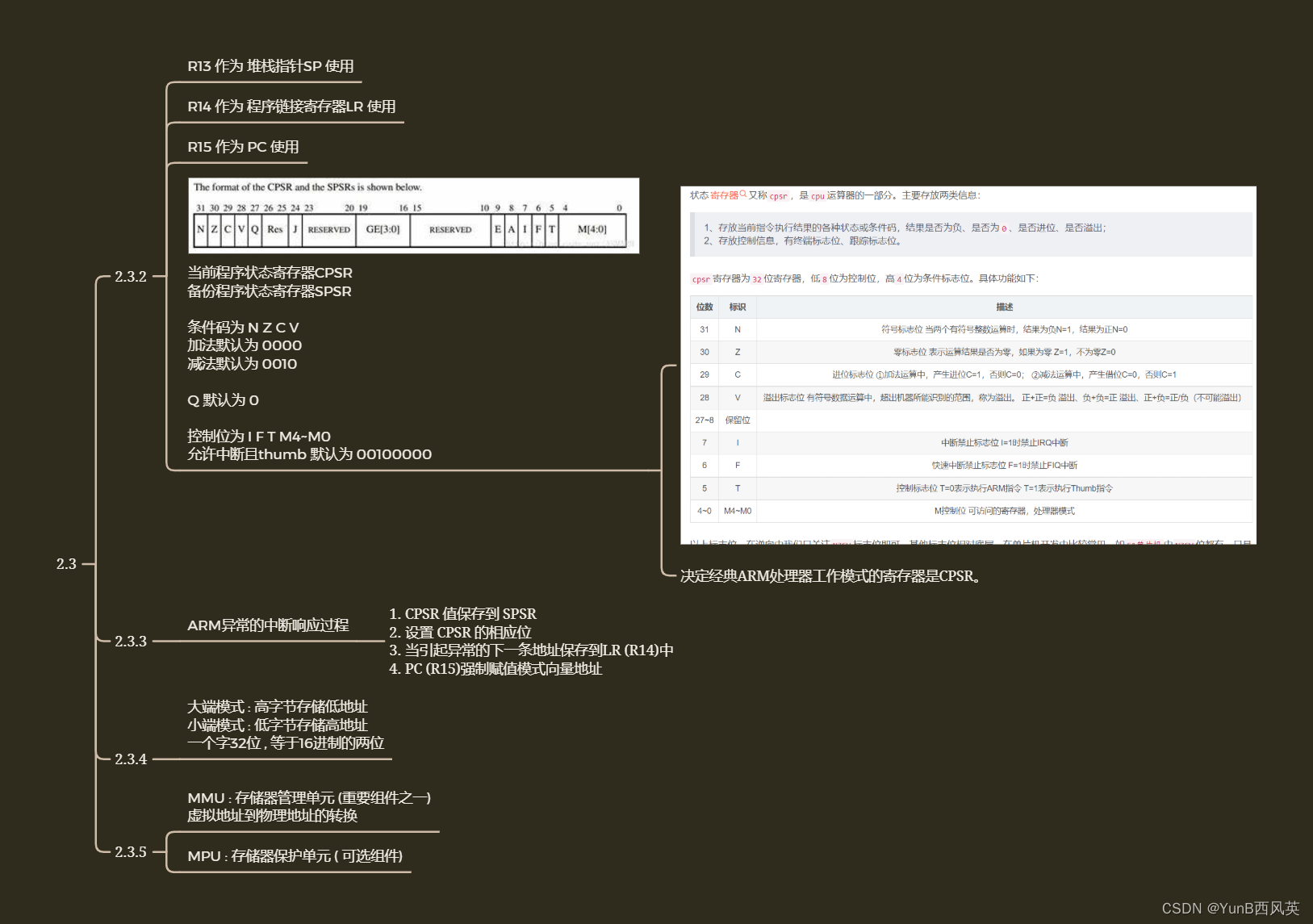
Task: Click the line '加法默认为 0000'
Action: 245,345
